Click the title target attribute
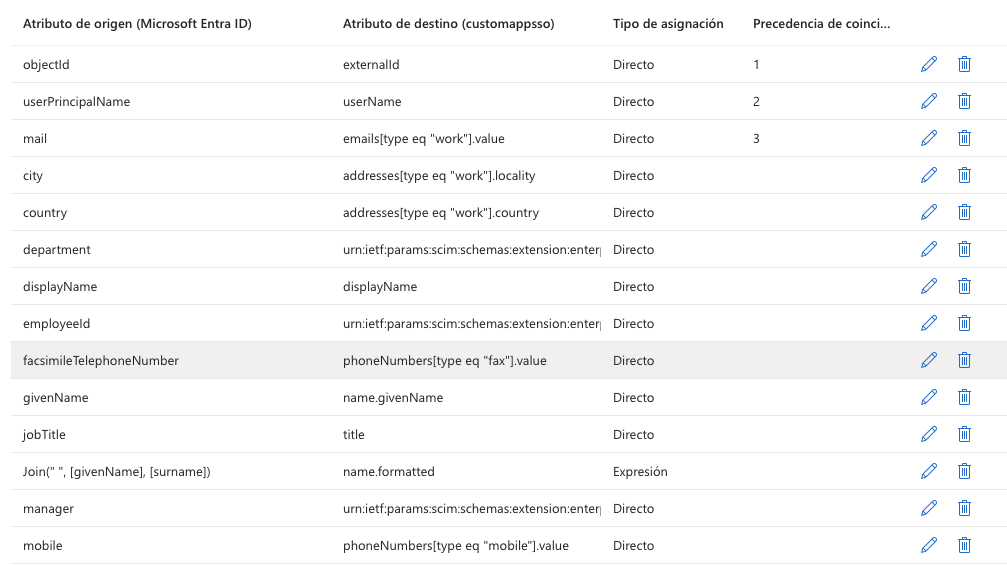The image size is (1007, 566). click(x=354, y=435)
